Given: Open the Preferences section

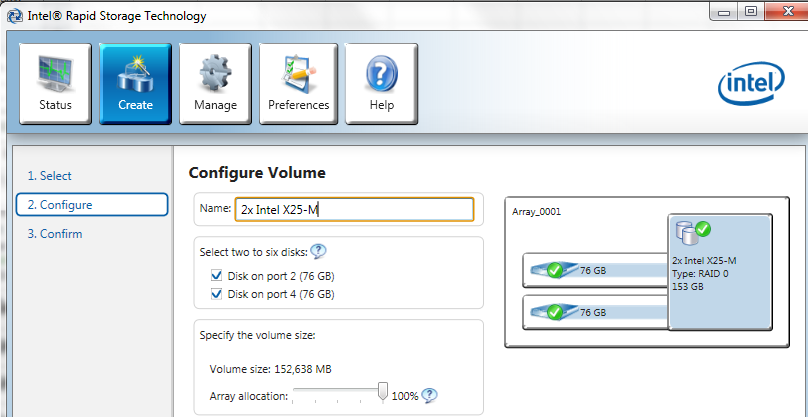Looking at the screenshot, I should [298, 84].
